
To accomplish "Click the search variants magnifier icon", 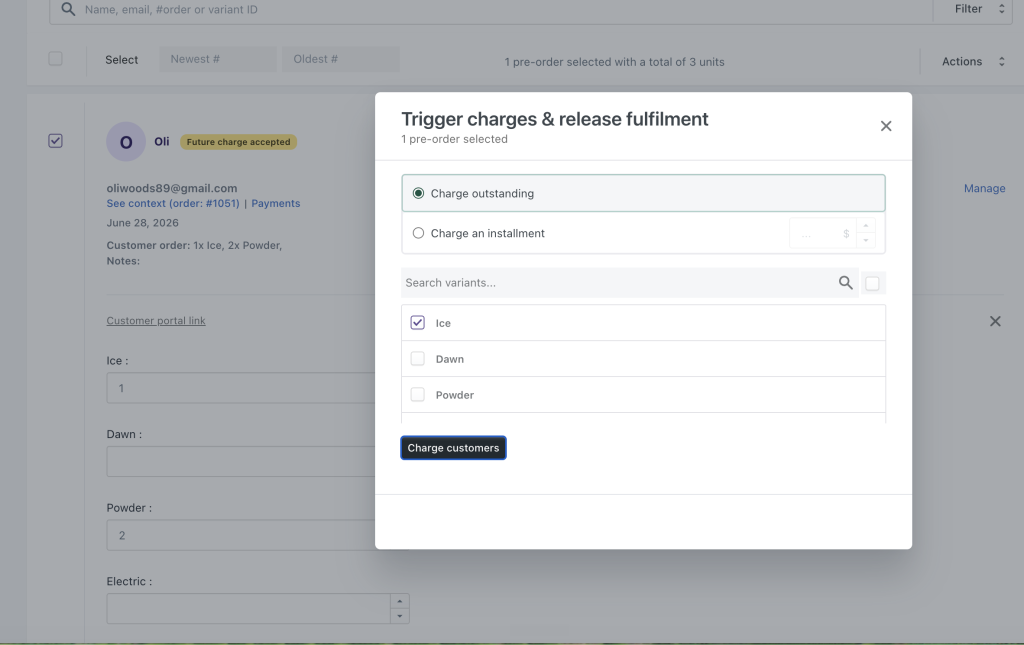I will click(x=845, y=283).
